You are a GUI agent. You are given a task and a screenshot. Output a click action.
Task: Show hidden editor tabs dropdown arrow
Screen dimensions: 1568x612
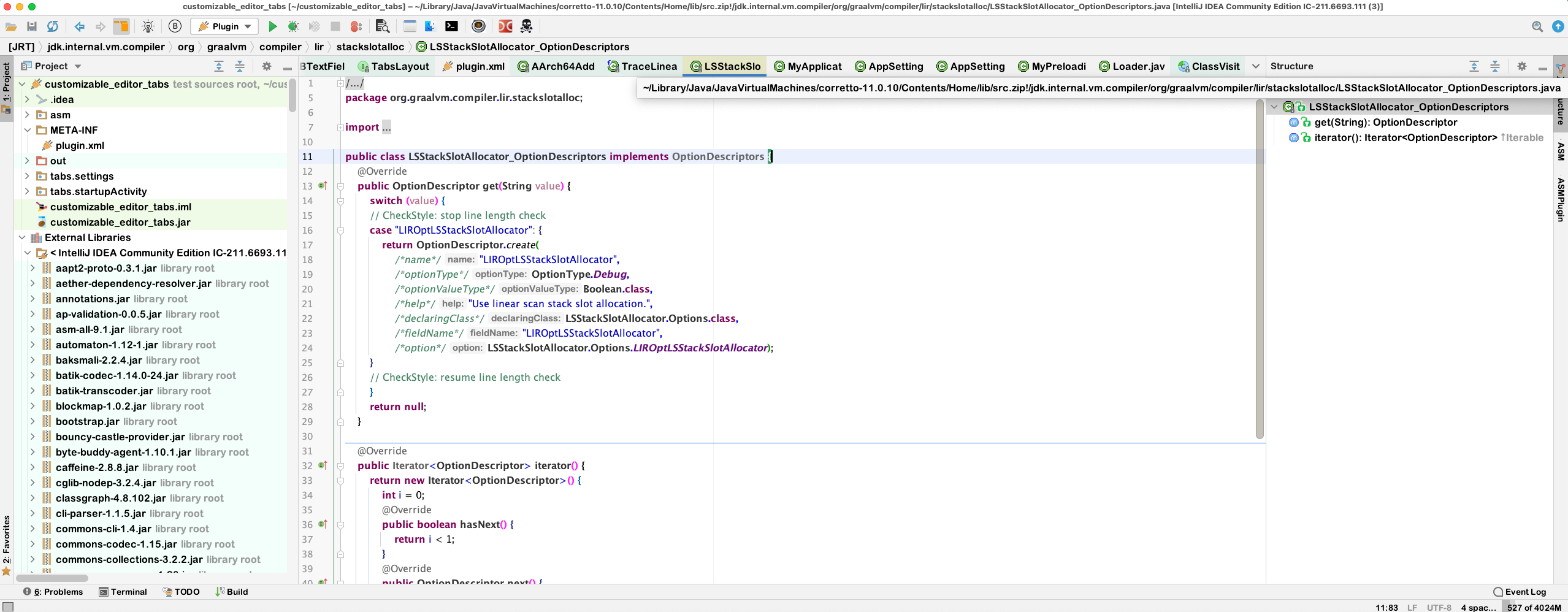click(1255, 66)
